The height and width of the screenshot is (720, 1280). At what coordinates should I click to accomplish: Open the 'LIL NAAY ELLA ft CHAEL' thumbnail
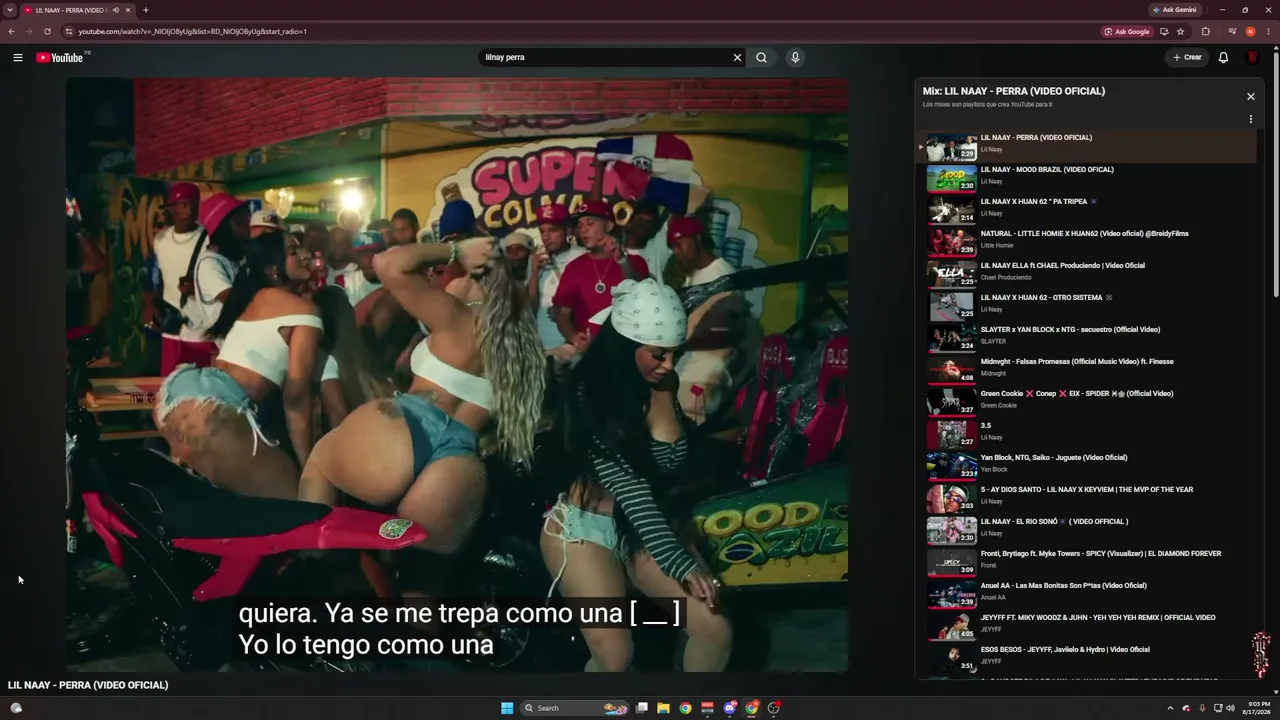tap(951, 274)
